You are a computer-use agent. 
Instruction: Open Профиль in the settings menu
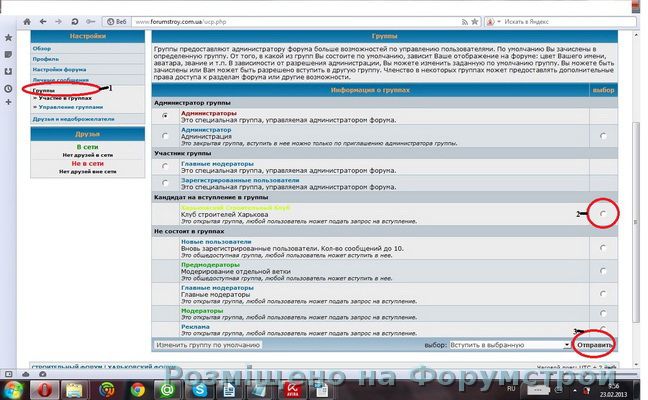click(46, 58)
